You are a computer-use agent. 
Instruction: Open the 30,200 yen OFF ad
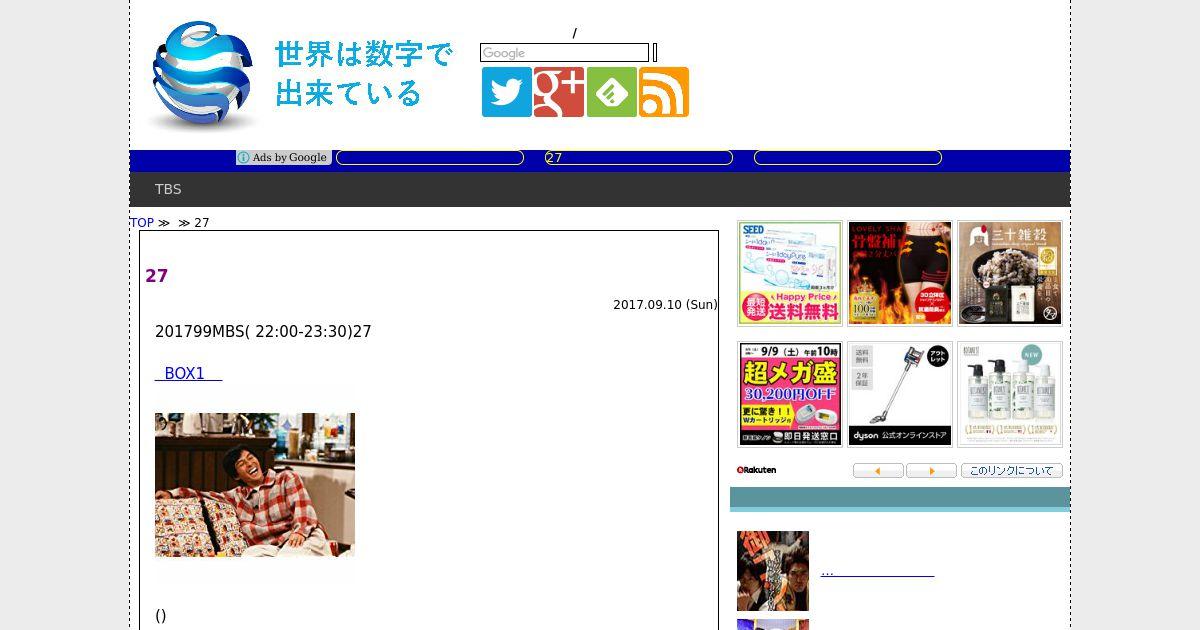790,394
